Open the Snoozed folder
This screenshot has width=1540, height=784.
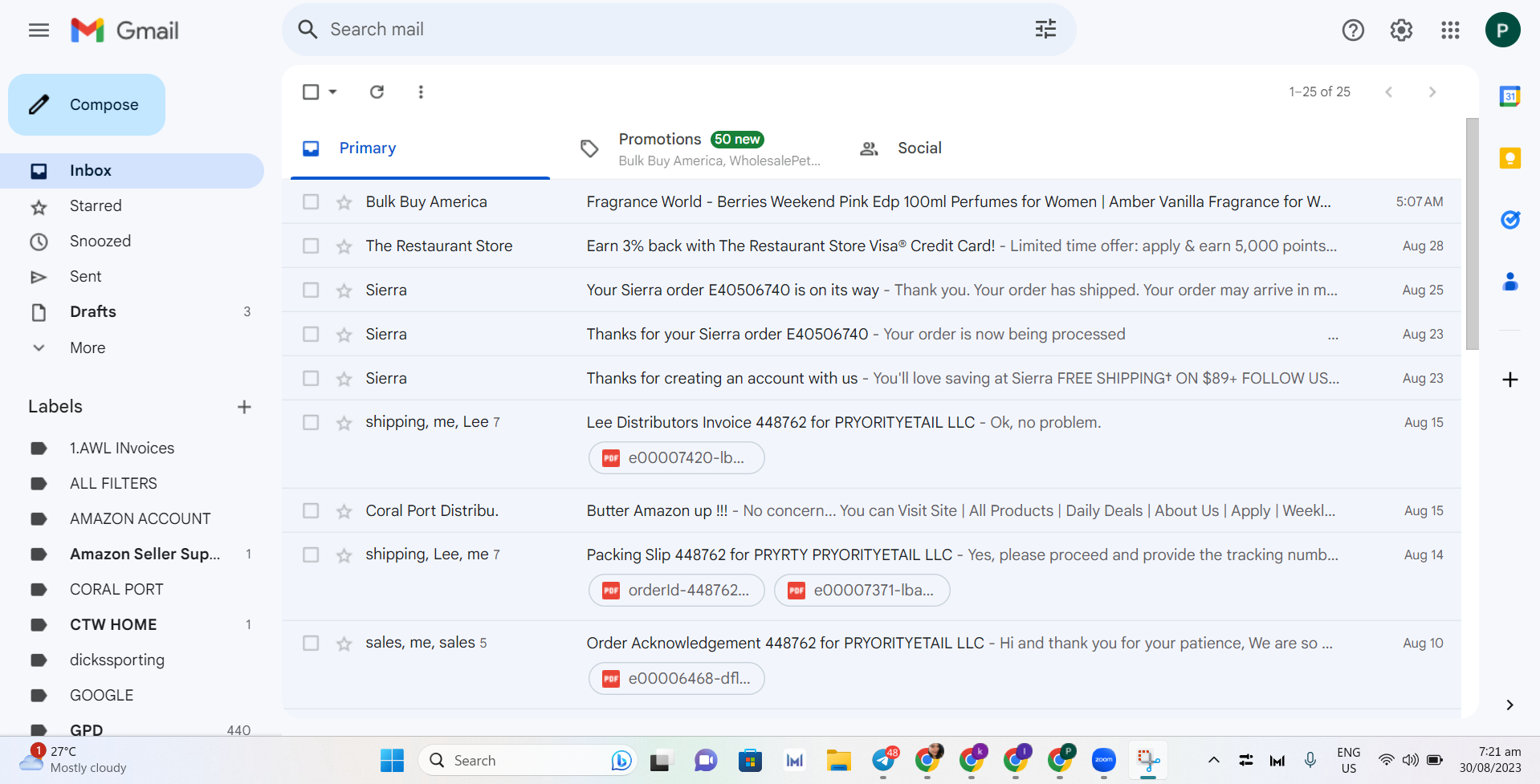click(x=132, y=242)
